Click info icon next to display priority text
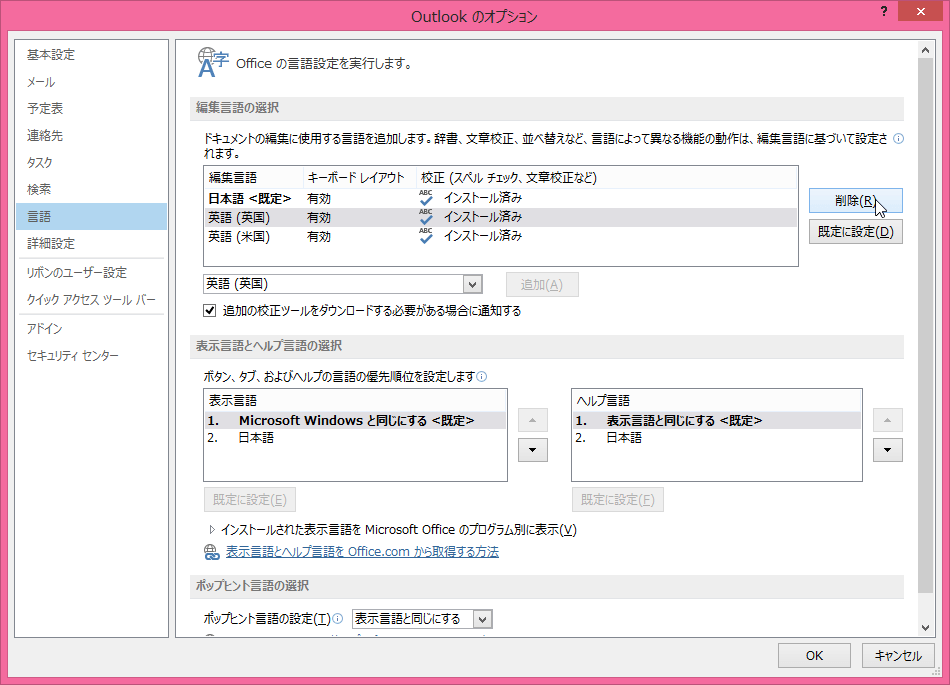The width and height of the screenshot is (950, 685). 482,377
